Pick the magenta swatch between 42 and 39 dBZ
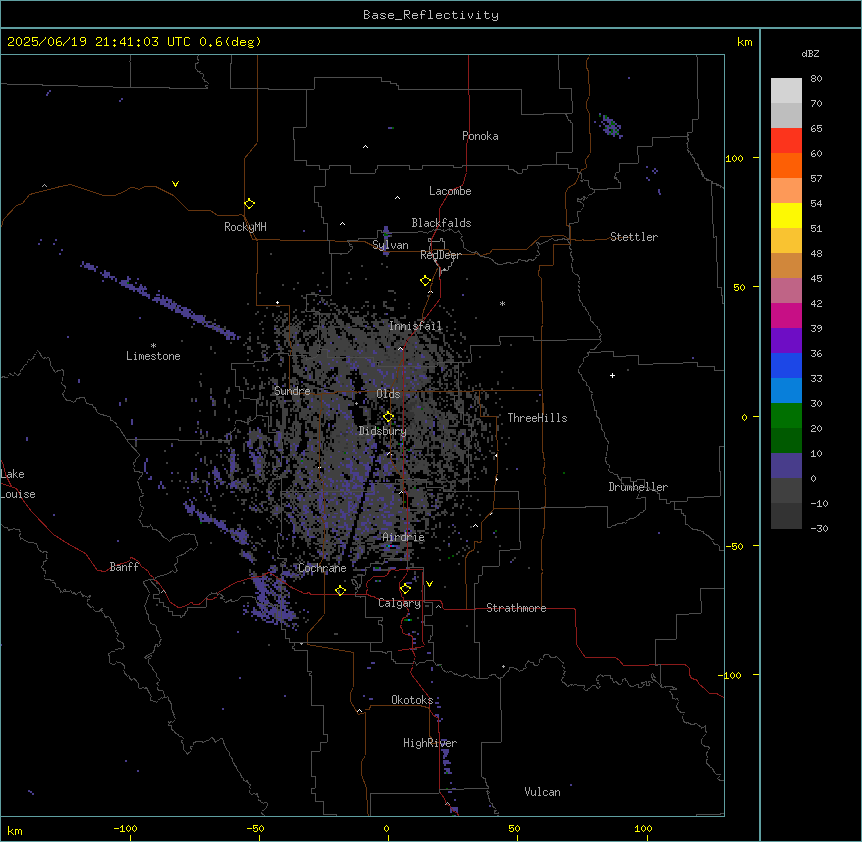The width and height of the screenshot is (862, 842). [786, 315]
